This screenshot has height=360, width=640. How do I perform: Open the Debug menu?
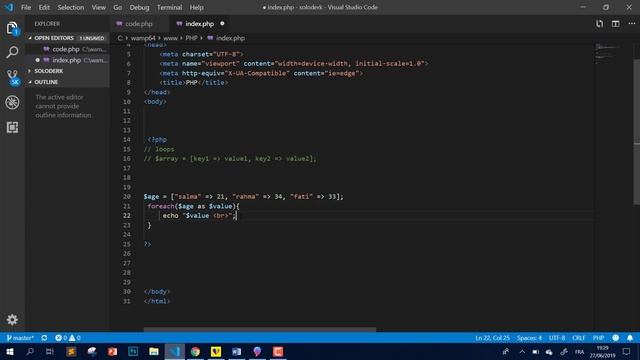point(139,7)
